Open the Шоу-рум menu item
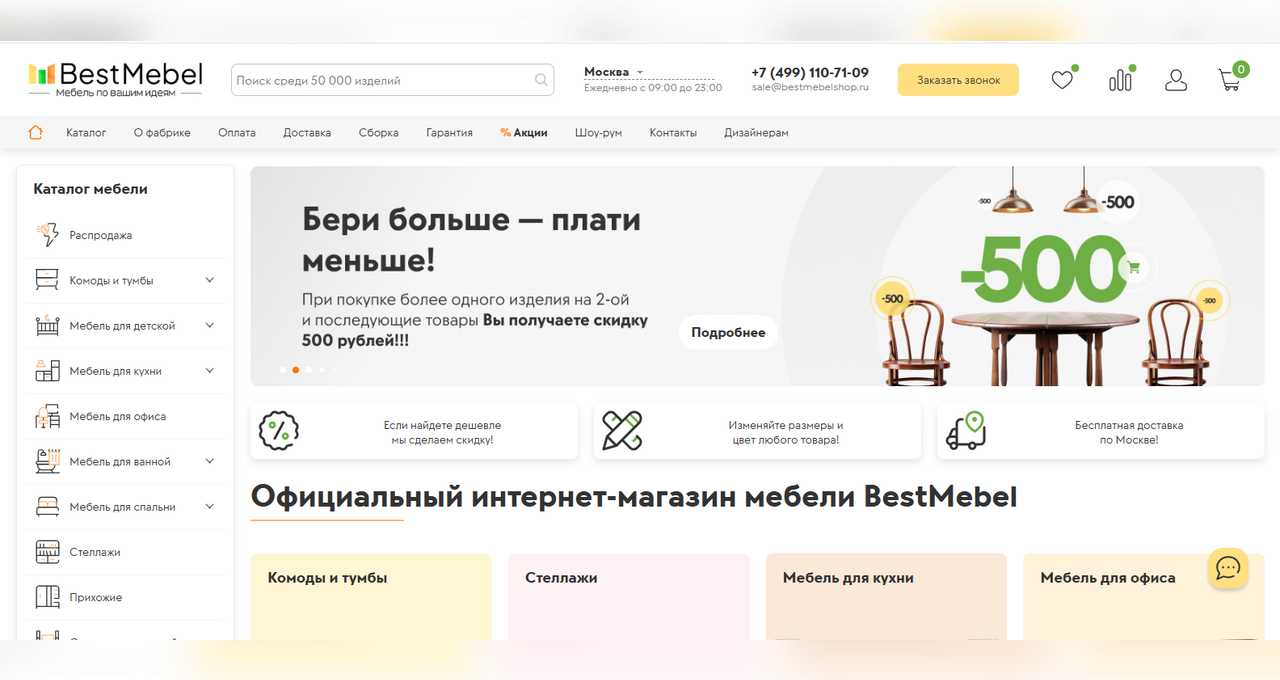 [599, 132]
